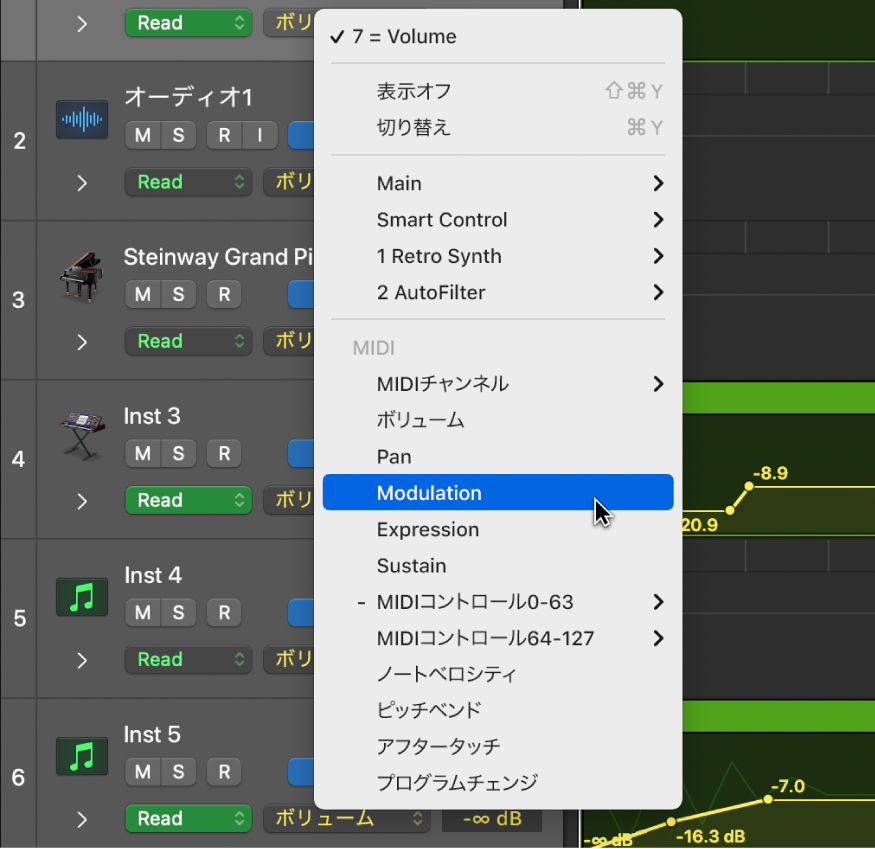This screenshot has width=875, height=849.
Task: Click the green note icon on Inst 4
Action: [81, 596]
